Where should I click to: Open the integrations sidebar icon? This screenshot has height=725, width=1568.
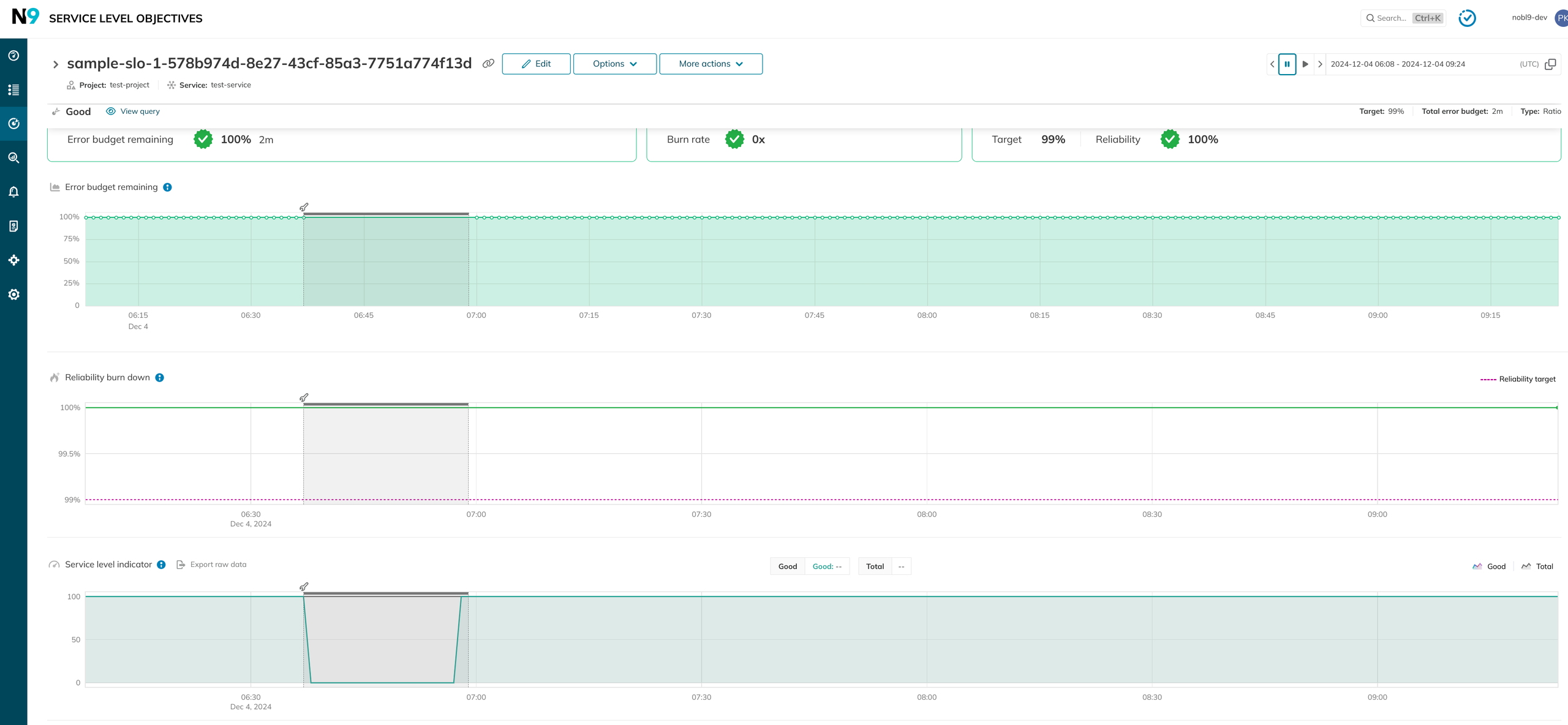click(x=13, y=260)
